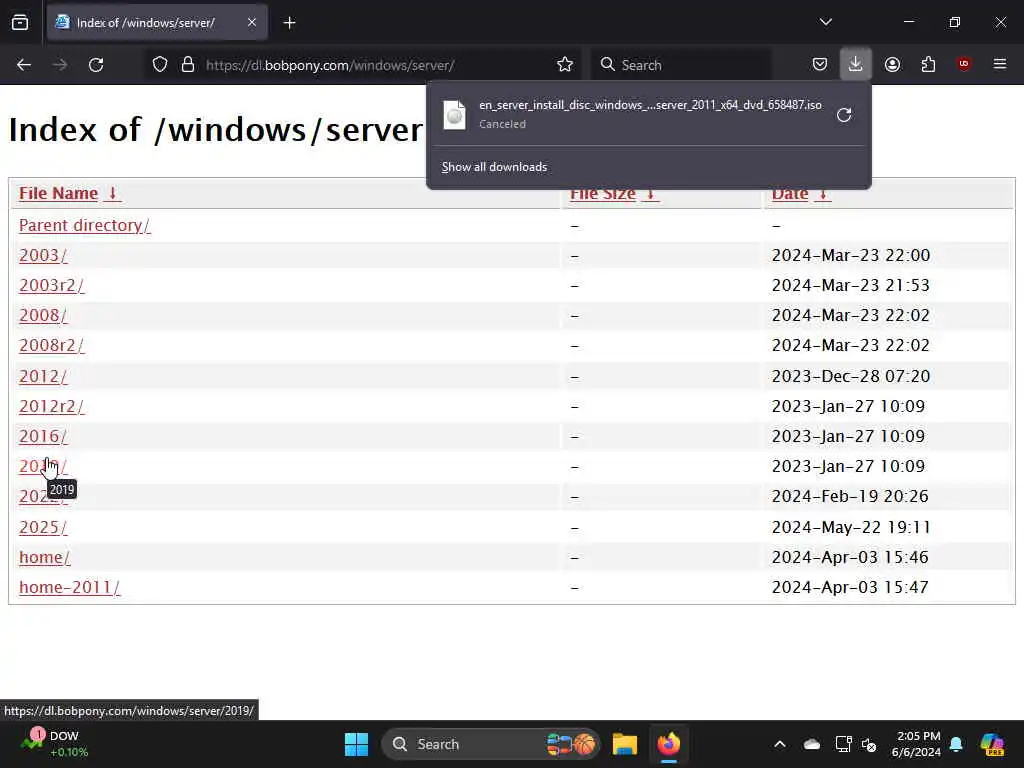Open muted volume tray icon
Screen dimensions: 1024x768
click(x=869, y=744)
